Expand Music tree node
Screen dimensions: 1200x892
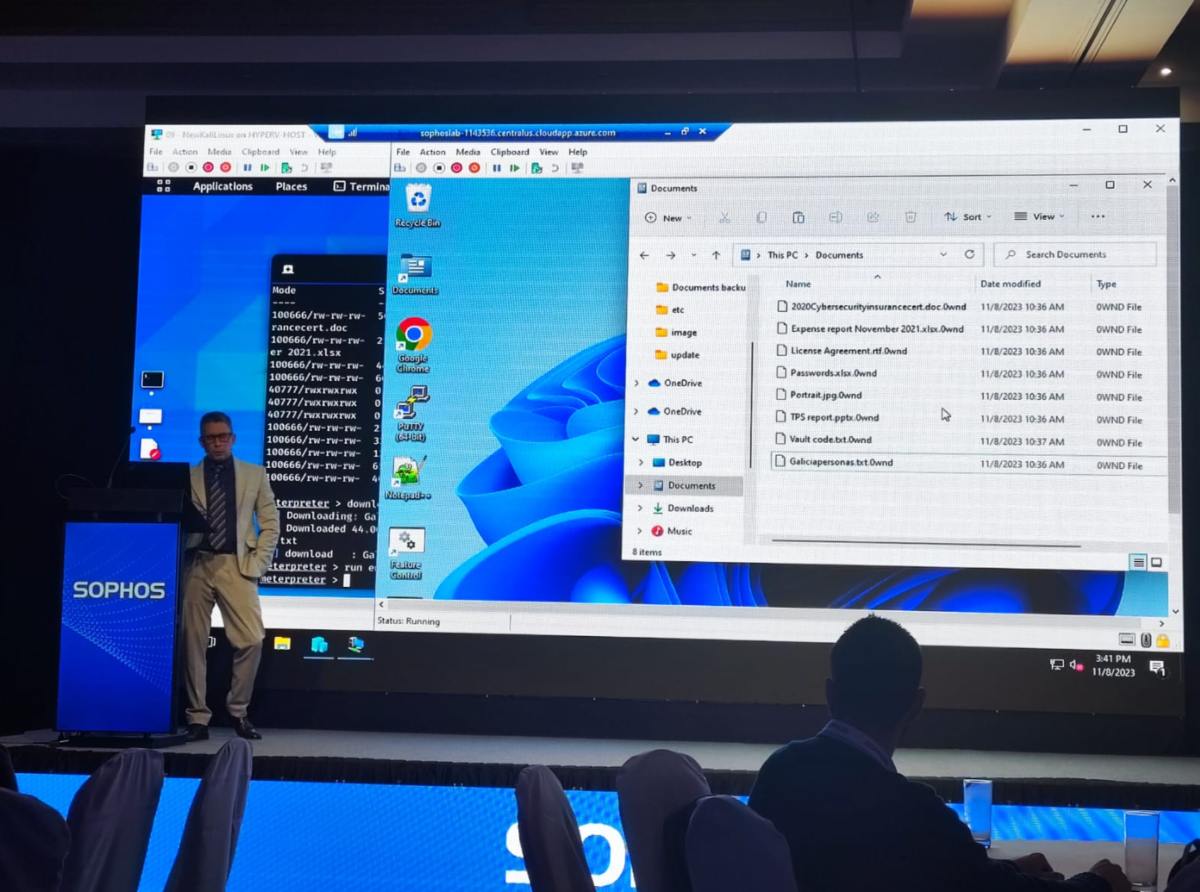[641, 531]
